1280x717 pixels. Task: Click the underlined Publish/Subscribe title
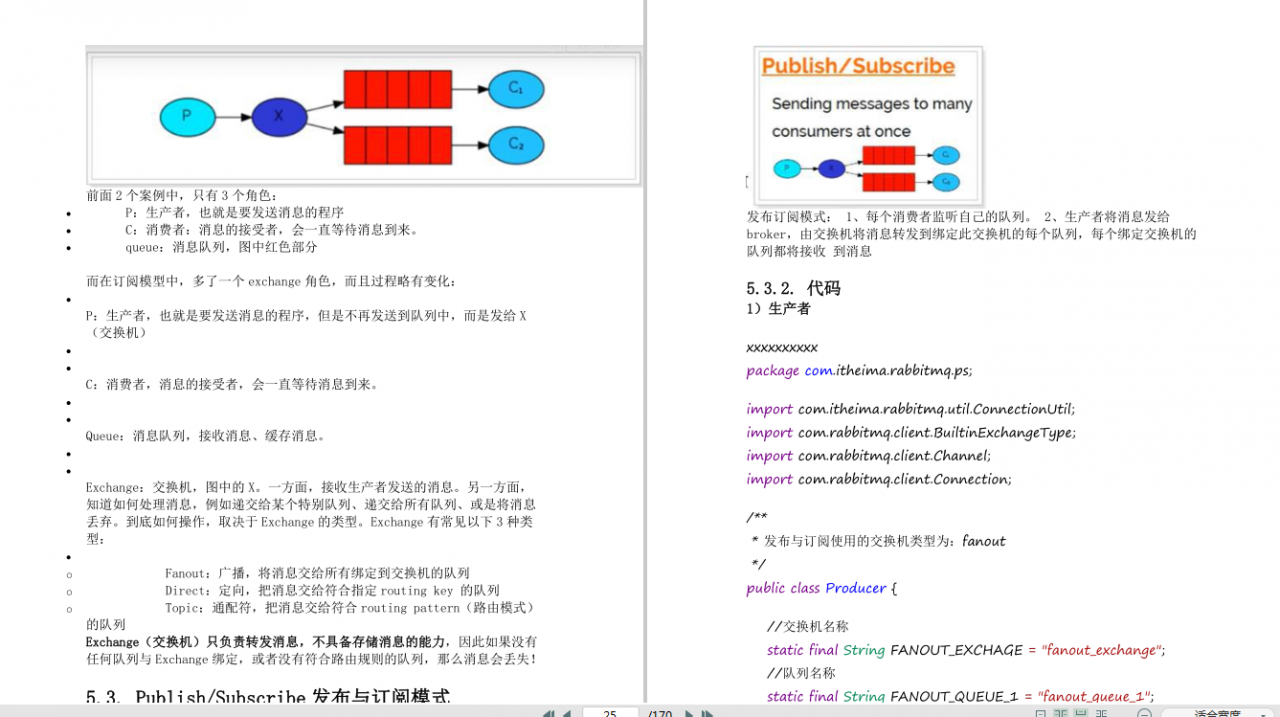pyautogui.click(x=857, y=65)
